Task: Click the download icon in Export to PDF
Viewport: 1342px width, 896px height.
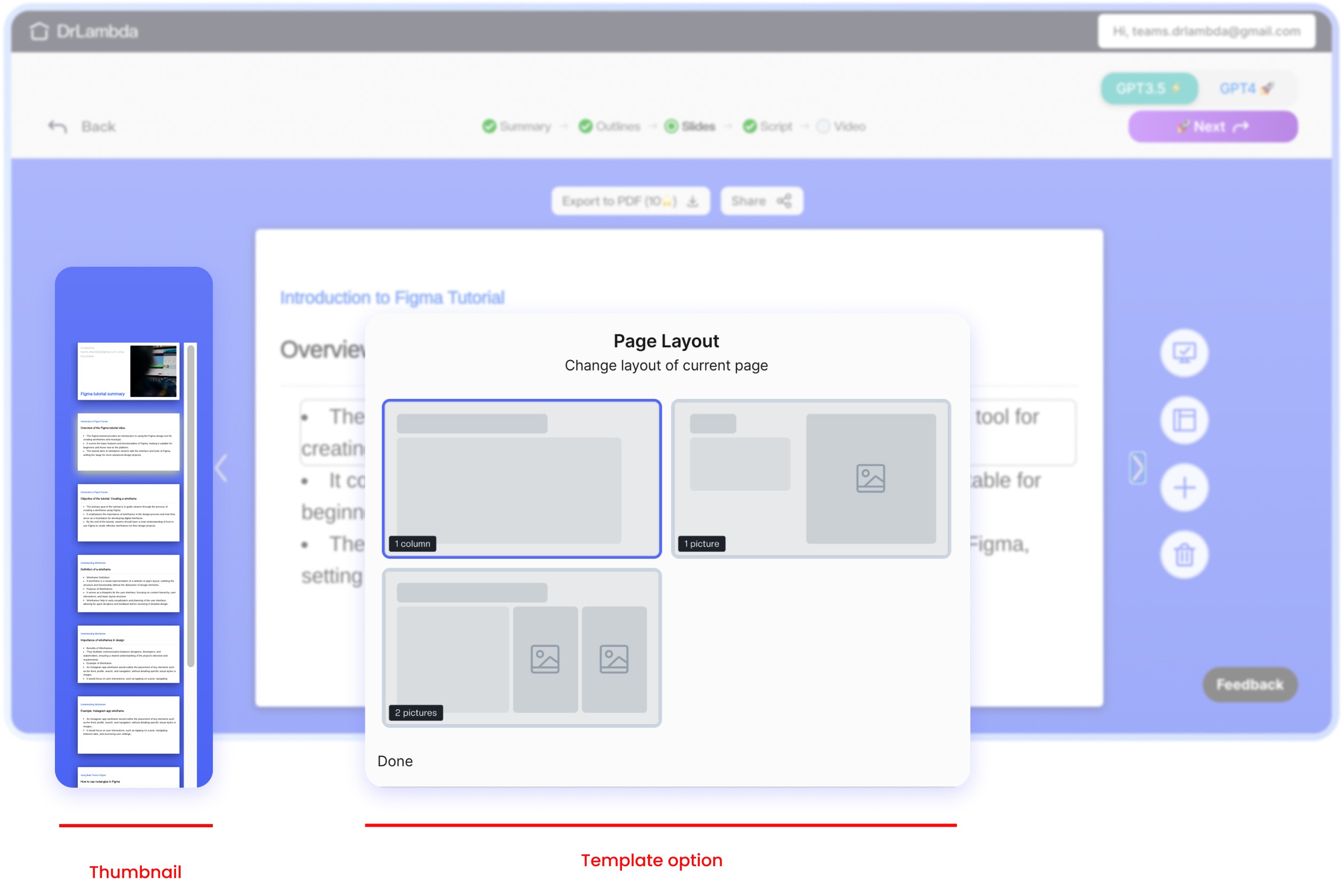Action: (692, 201)
